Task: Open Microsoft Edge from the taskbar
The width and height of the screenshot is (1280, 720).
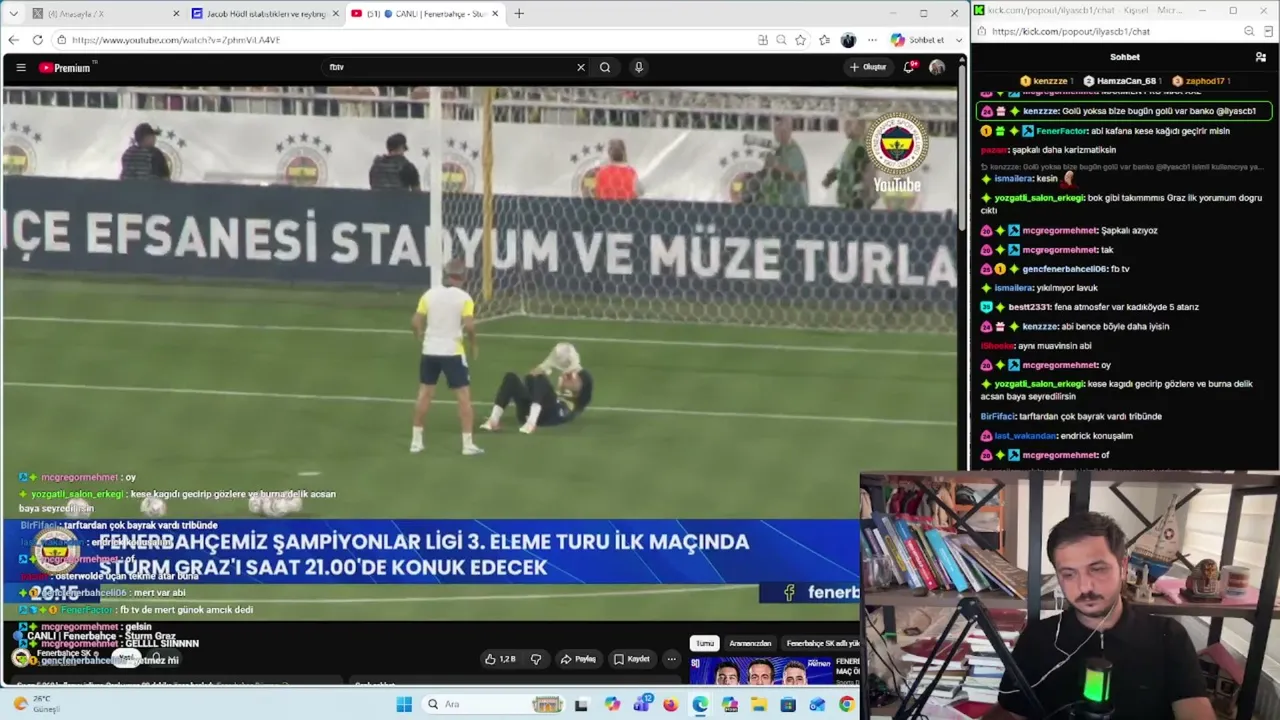Action: point(700,704)
